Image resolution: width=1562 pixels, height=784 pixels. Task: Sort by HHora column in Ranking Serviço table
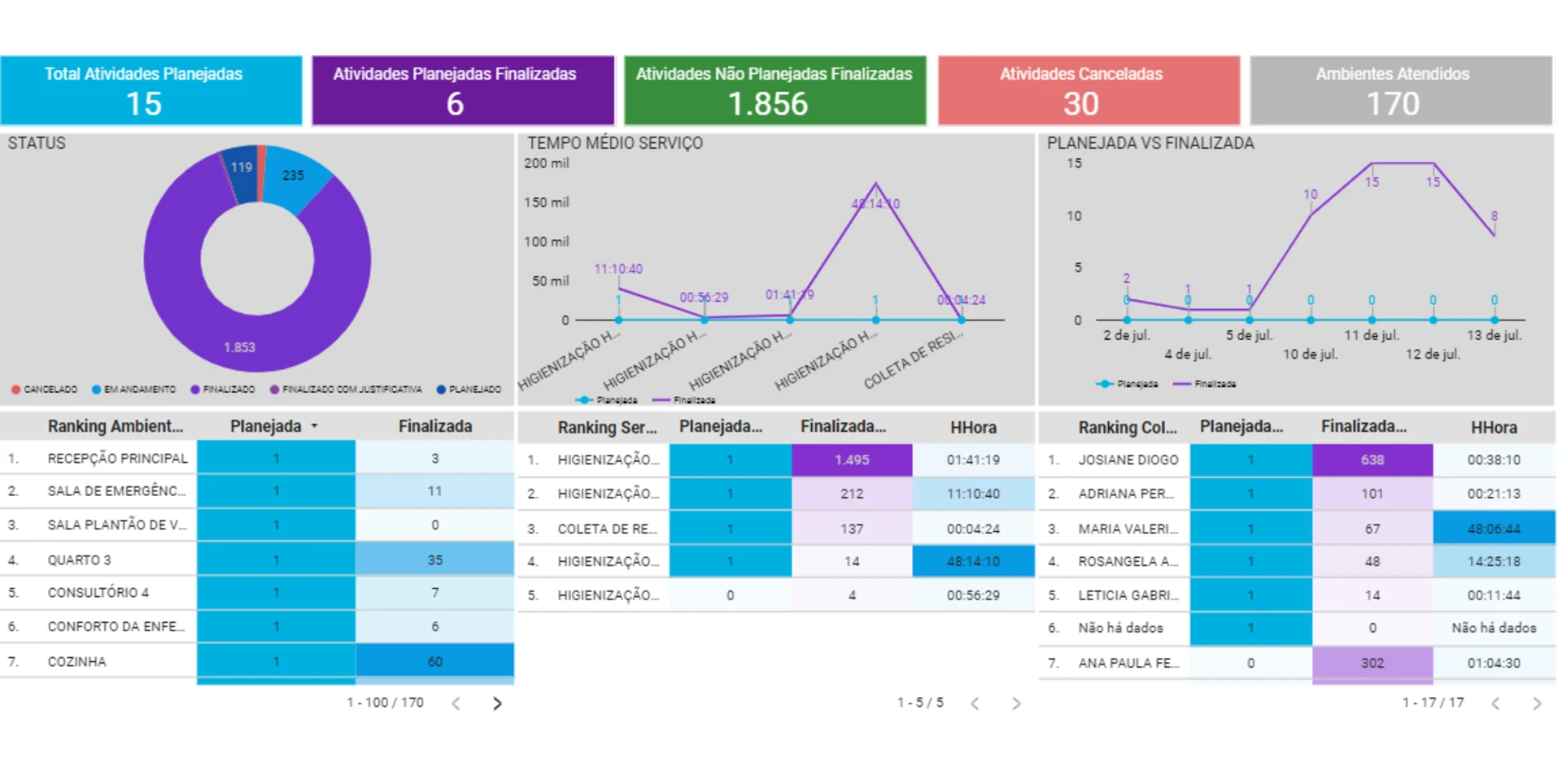click(x=973, y=428)
